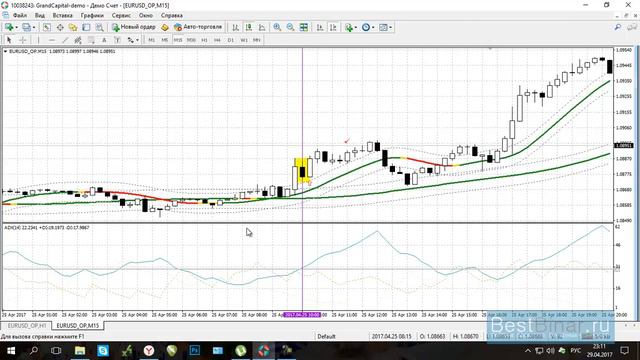Click the triangle beside EURUSD_OP,M15 chart title
The width and height of the screenshot is (640, 360).
pos(5,51)
